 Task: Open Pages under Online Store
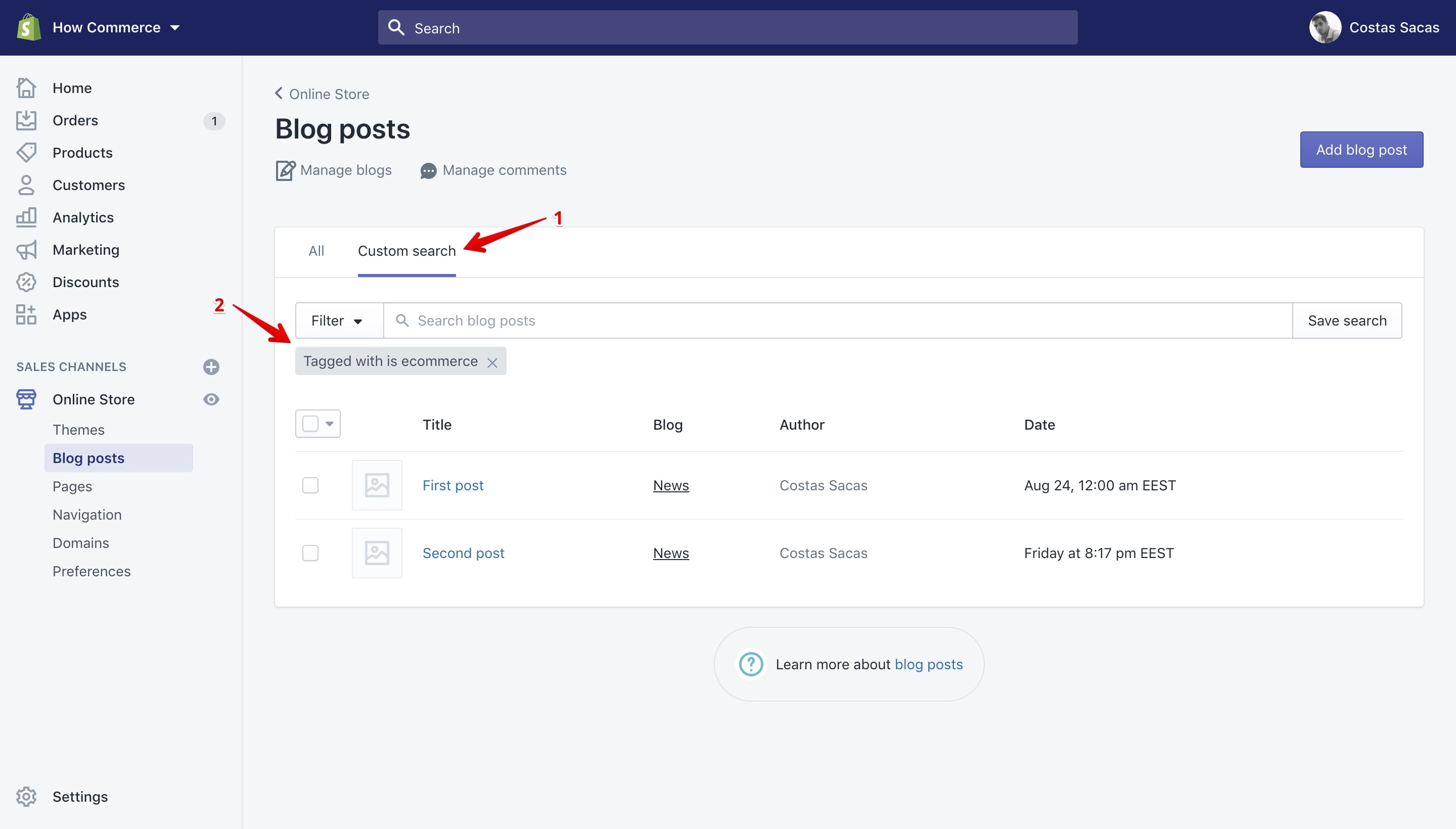click(x=72, y=487)
